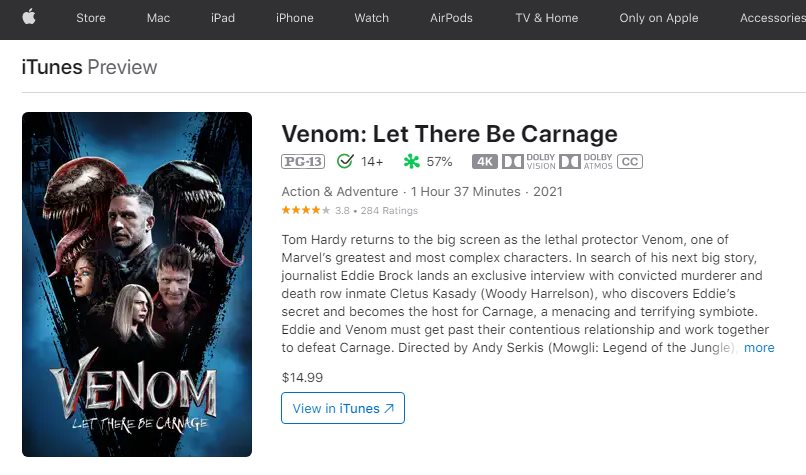The width and height of the screenshot is (806, 475).
Task: Click the Venom movie poster thumbnail
Action: [137, 284]
